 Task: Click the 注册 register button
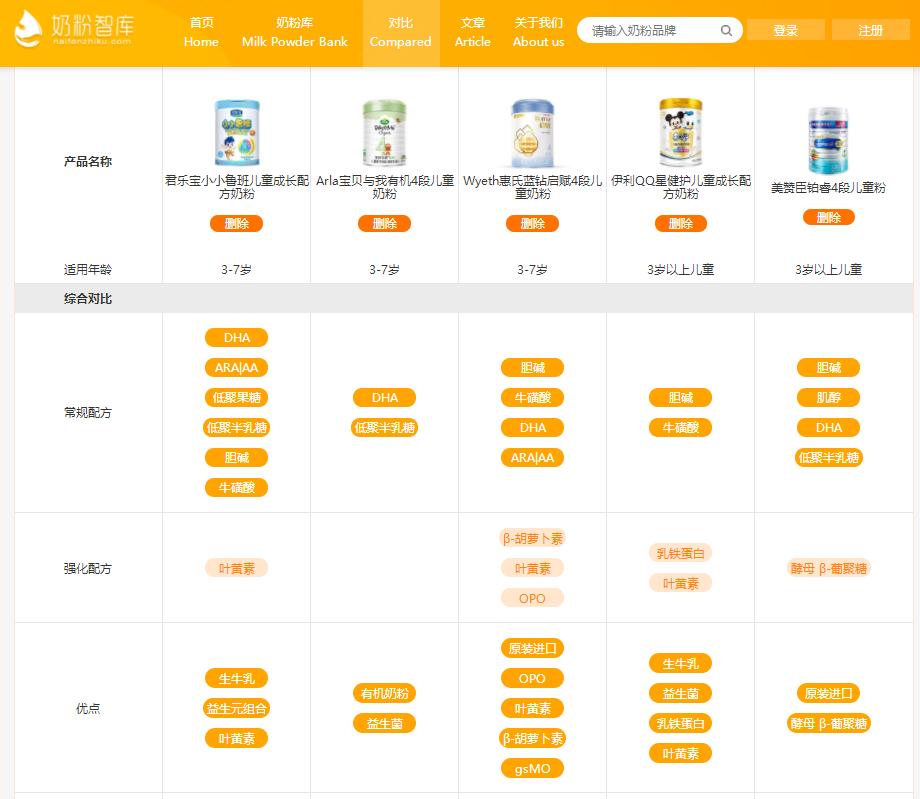pos(870,30)
